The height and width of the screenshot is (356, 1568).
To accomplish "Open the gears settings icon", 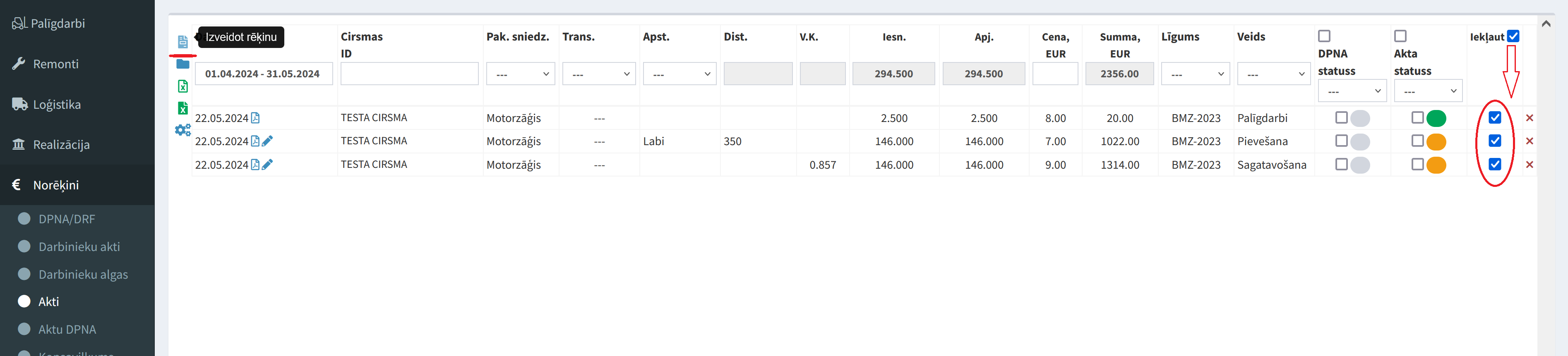I will [182, 130].
